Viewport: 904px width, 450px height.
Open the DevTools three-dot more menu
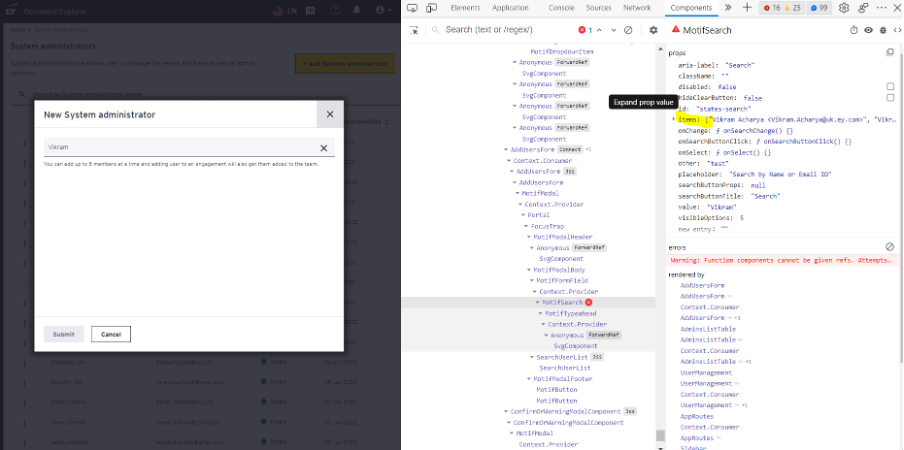pos(882,8)
